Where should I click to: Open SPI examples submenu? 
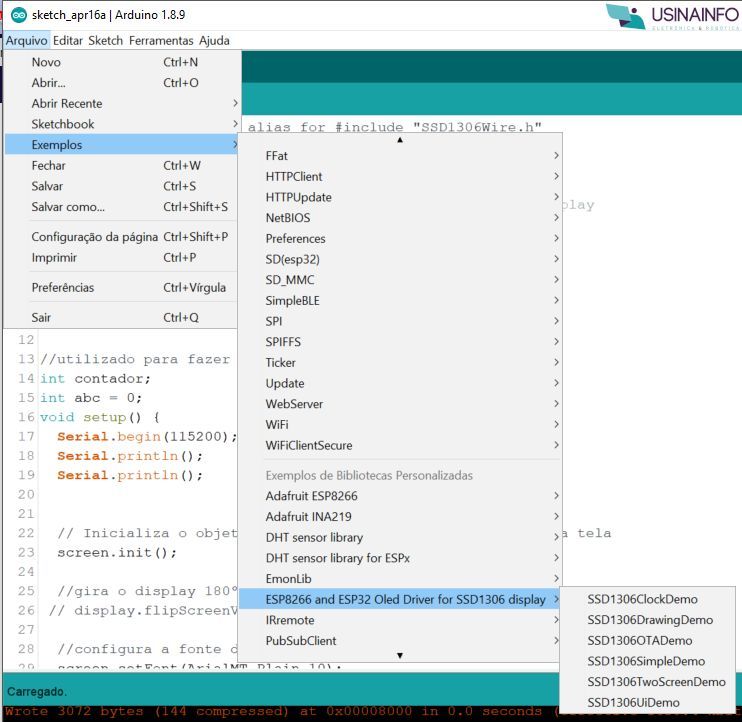[x=400, y=321]
